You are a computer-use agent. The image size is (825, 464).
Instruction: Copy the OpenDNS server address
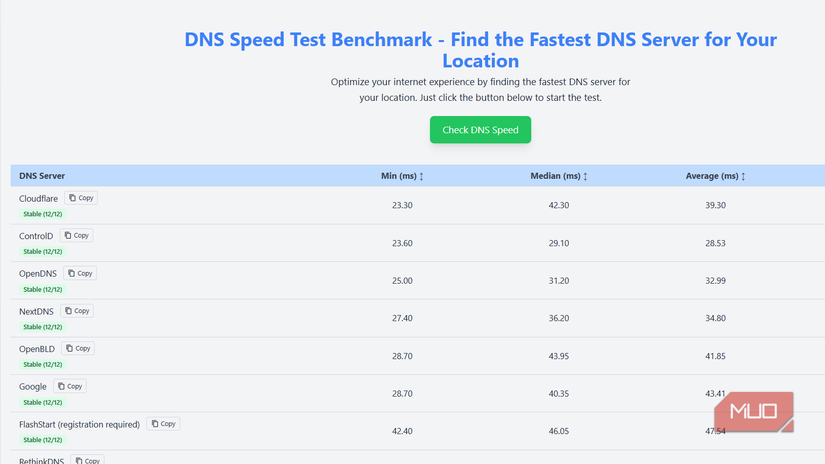click(x=80, y=273)
